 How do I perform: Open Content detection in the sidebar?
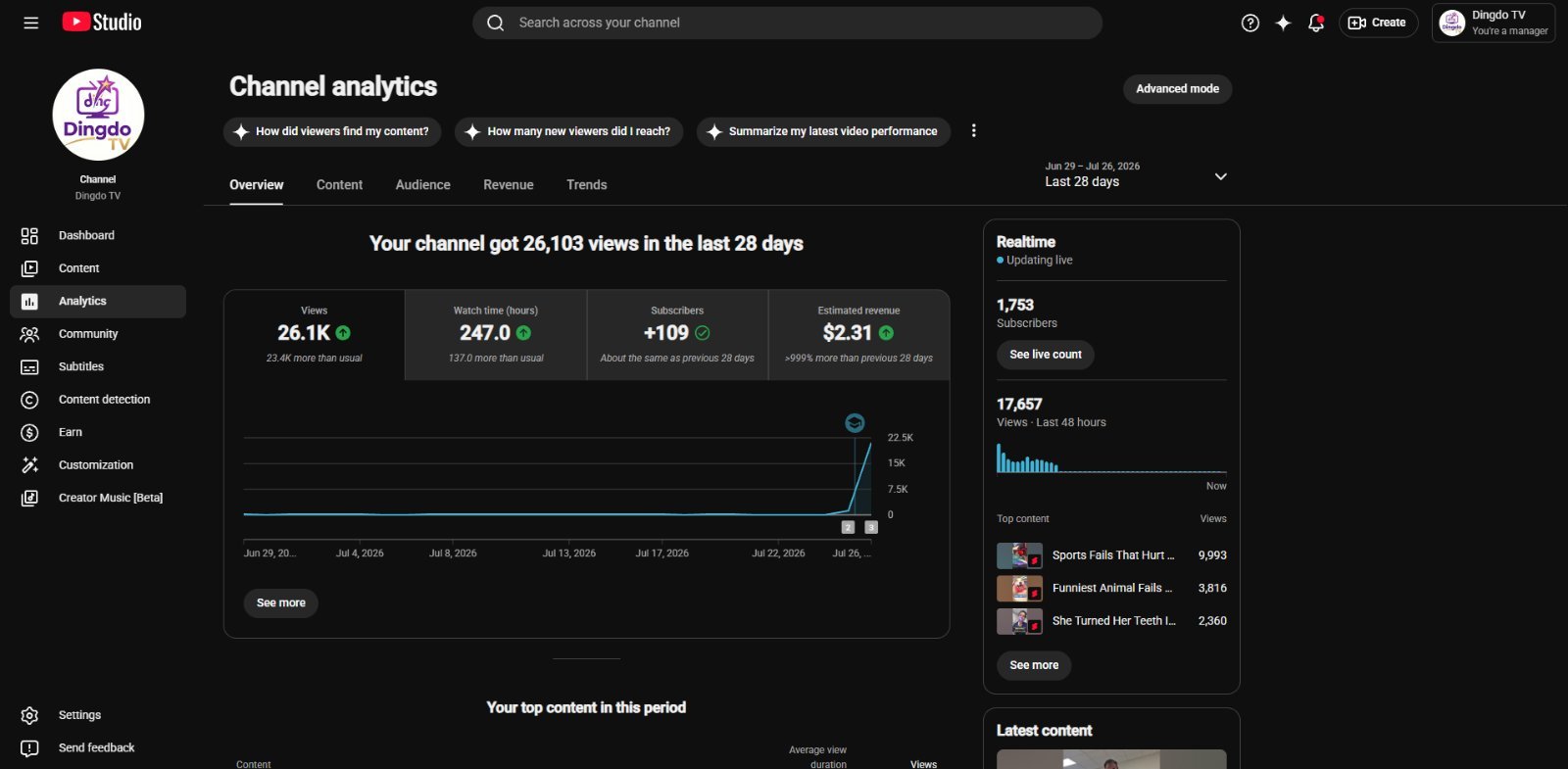click(x=98, y=400)
